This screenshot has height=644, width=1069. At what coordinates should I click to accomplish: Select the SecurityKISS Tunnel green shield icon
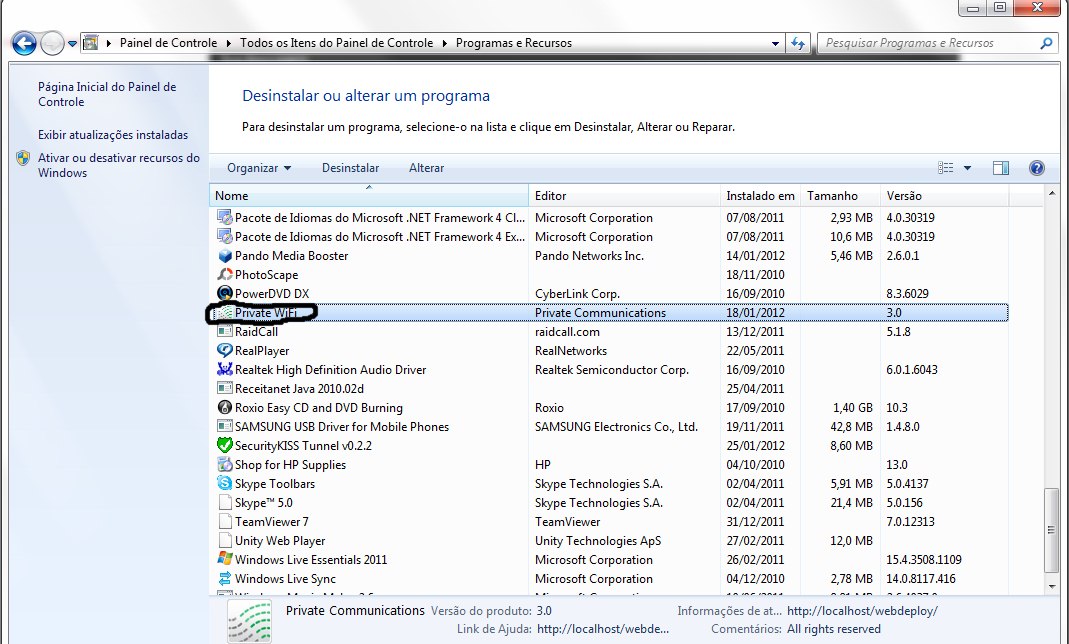[224, 446]
